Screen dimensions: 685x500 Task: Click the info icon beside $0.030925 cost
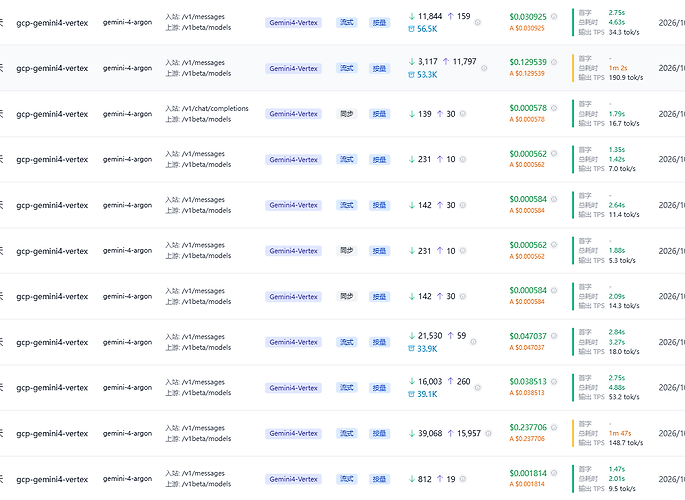554,17
